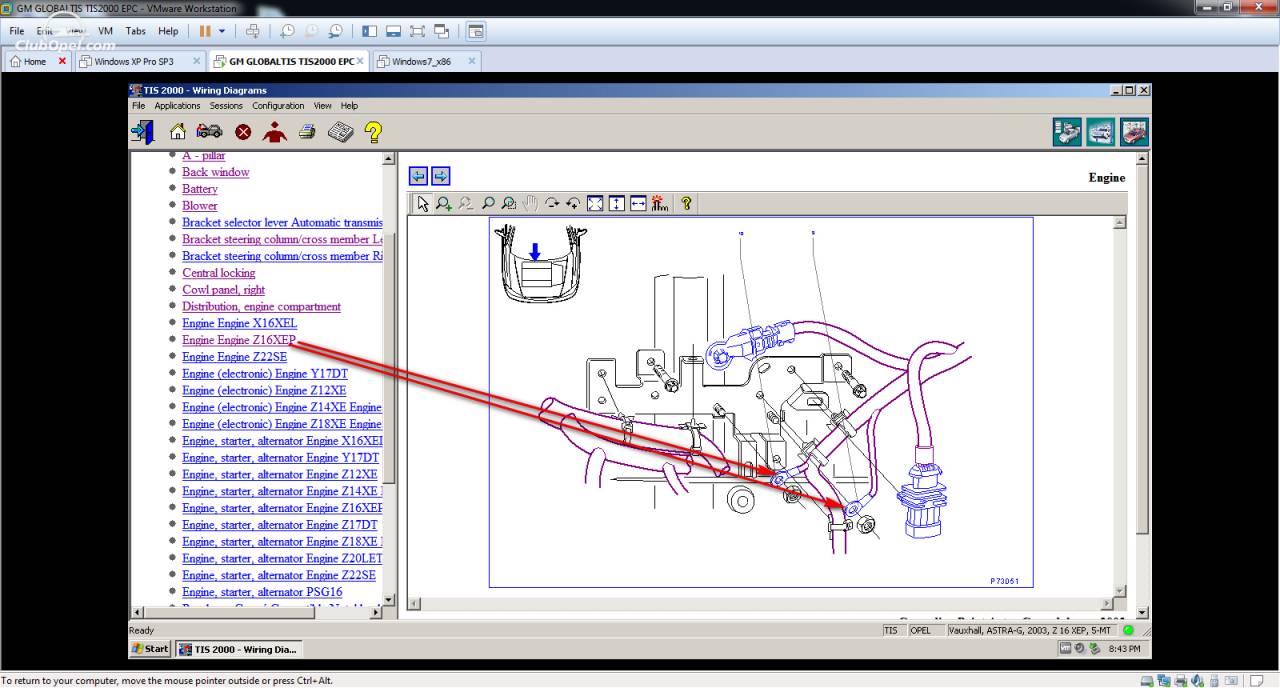
Task: Open the TIS File menu
Action: coord(138,105)
